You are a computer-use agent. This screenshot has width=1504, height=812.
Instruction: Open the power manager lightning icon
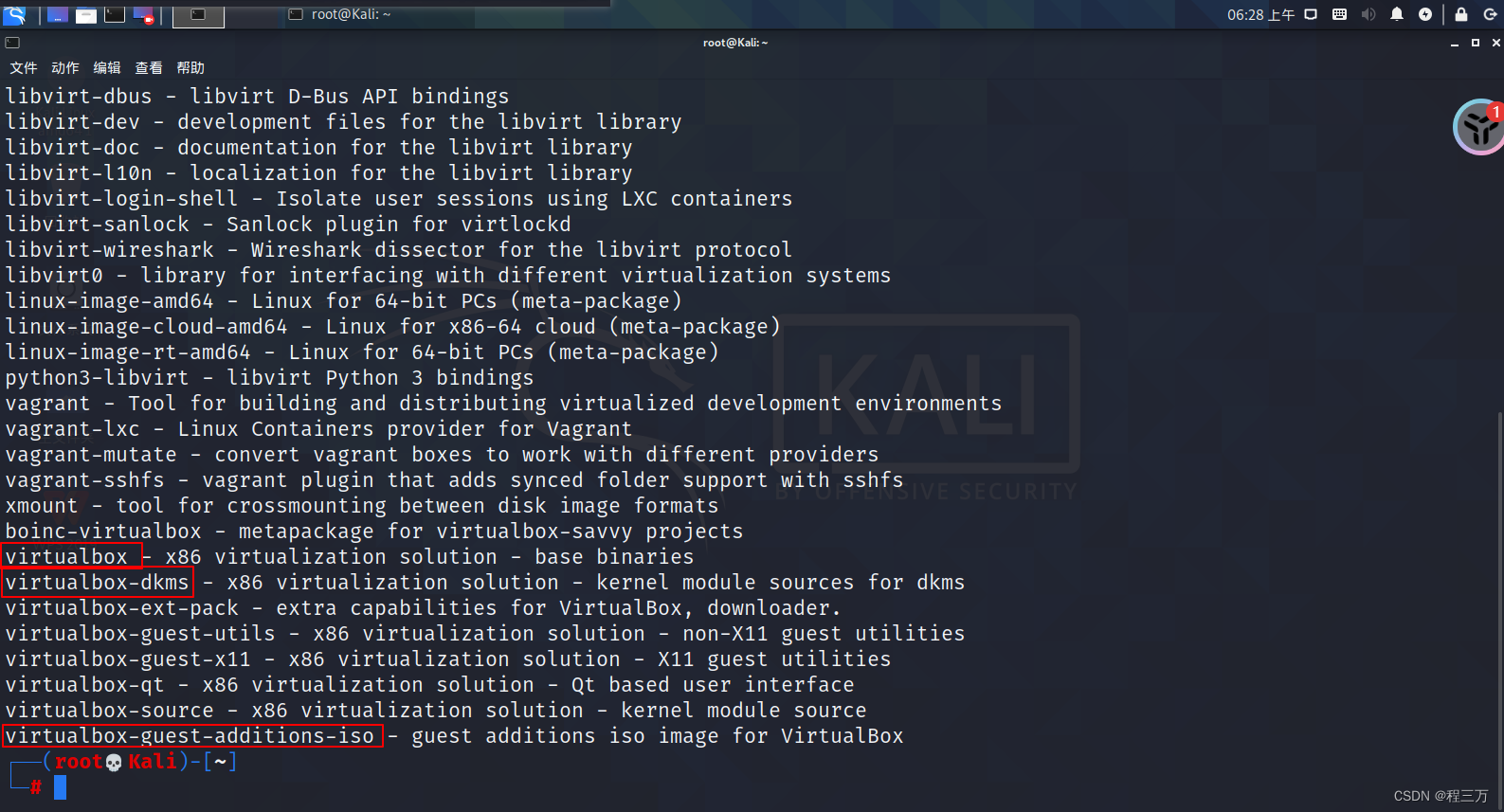(x=1425, y=14)
